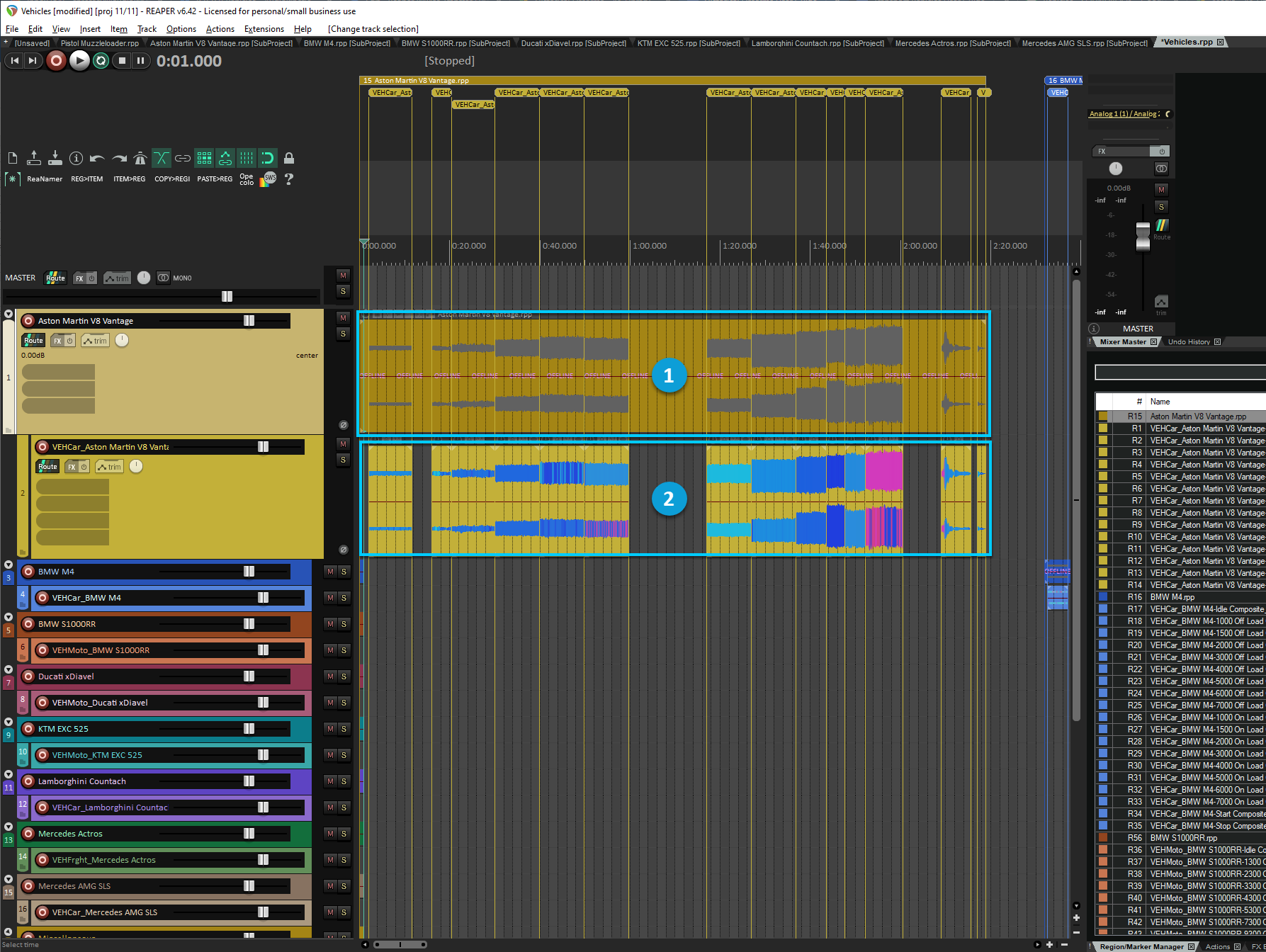
Task: Click the undo arrow in the toolbar
Action: (x=98, y=158)
